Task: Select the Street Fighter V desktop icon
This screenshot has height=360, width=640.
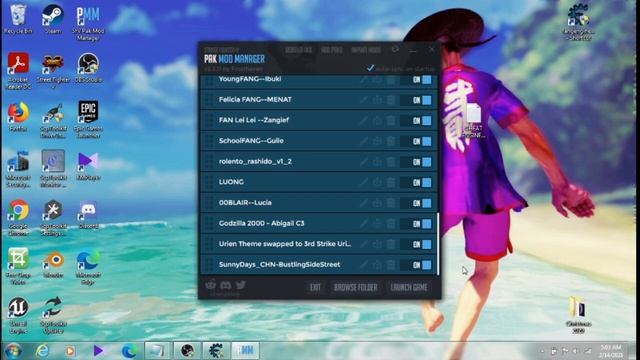Action: point(53,71)
